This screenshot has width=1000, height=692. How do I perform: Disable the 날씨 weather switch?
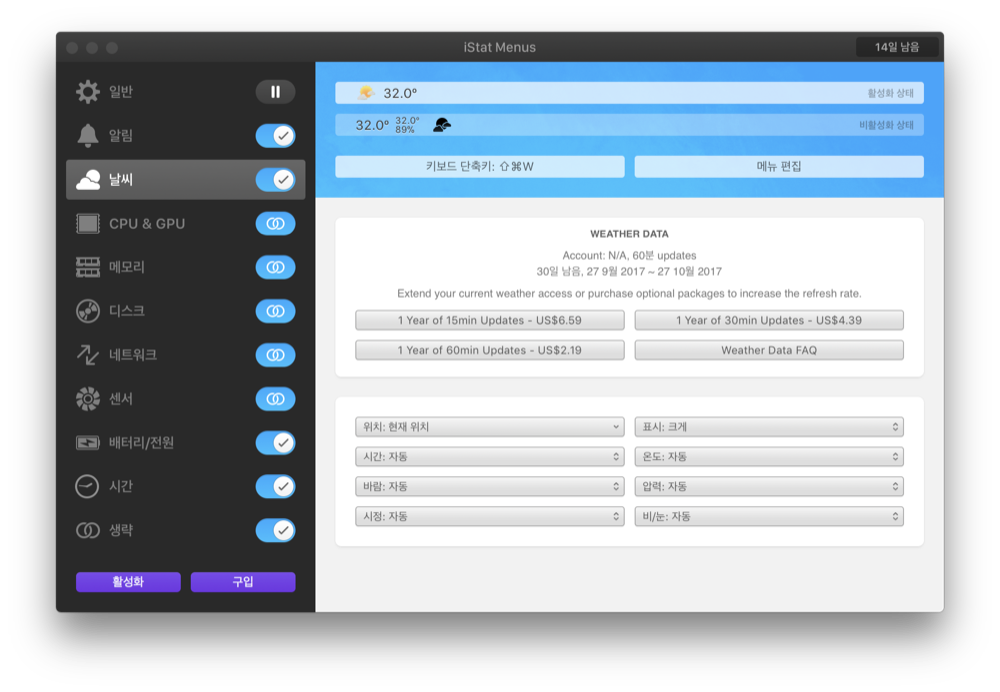click(x=276, y=180)
